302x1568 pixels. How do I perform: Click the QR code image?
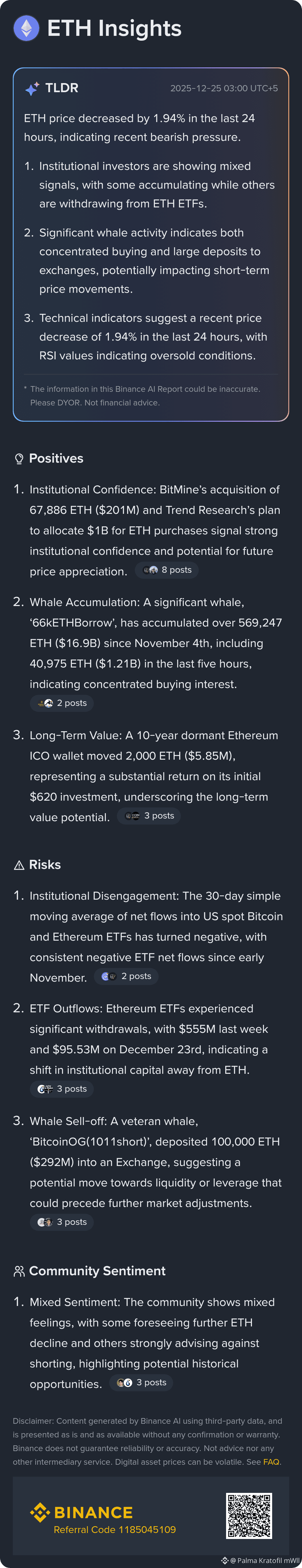click(249, 1516)
